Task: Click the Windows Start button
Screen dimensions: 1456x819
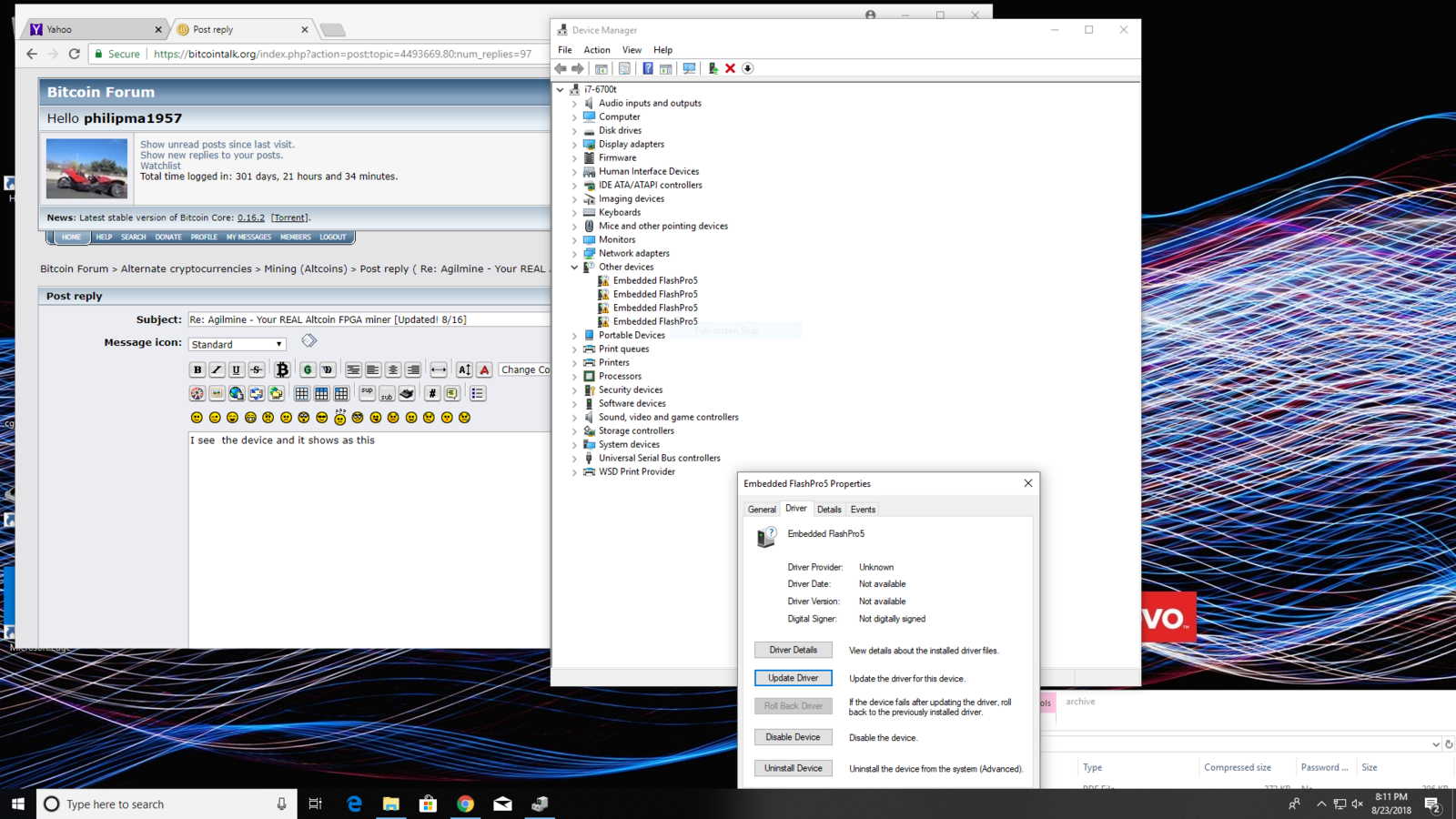Action: pos(18,804)
